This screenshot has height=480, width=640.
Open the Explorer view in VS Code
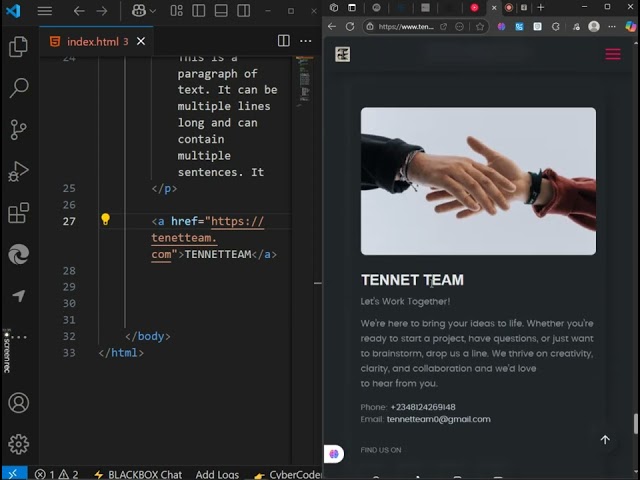click(18, 46)
